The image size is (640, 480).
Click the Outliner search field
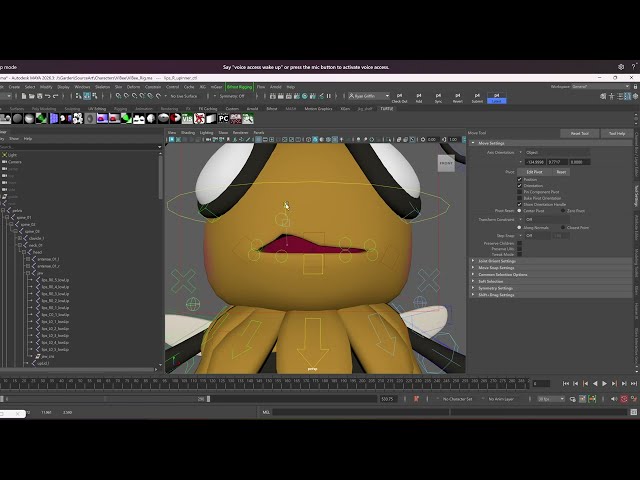point(78,147)
